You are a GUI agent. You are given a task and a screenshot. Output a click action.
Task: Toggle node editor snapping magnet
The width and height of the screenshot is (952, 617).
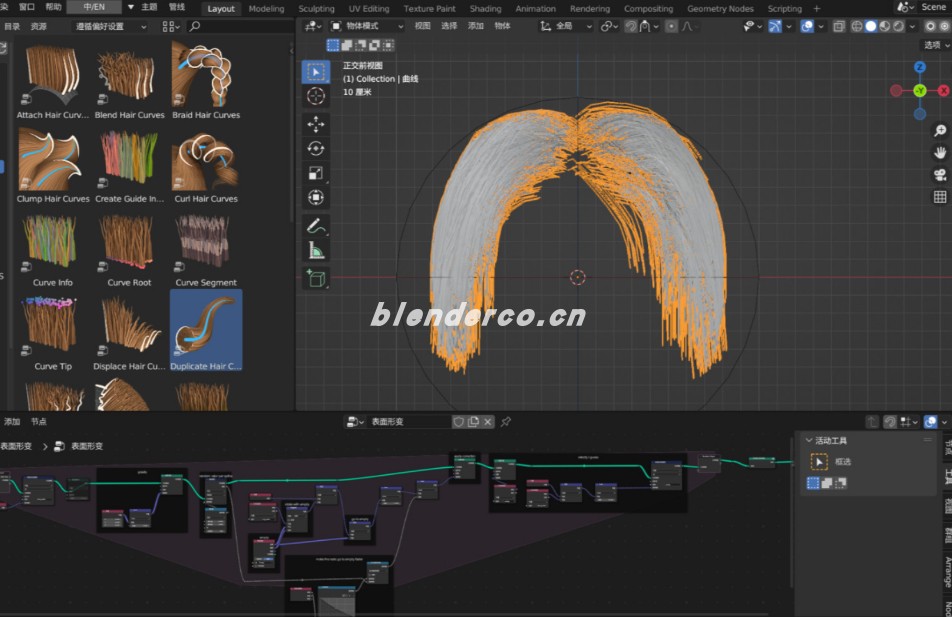tap(890, 421)
